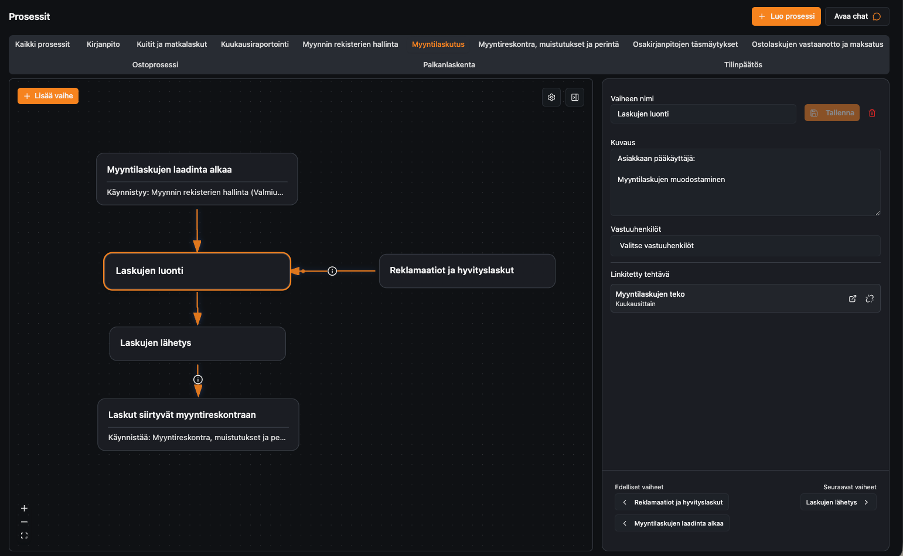Viewport: 904px width, 556px height.
Task: Click into the Vaiheen nimi input field
Action: pos(704,113)
